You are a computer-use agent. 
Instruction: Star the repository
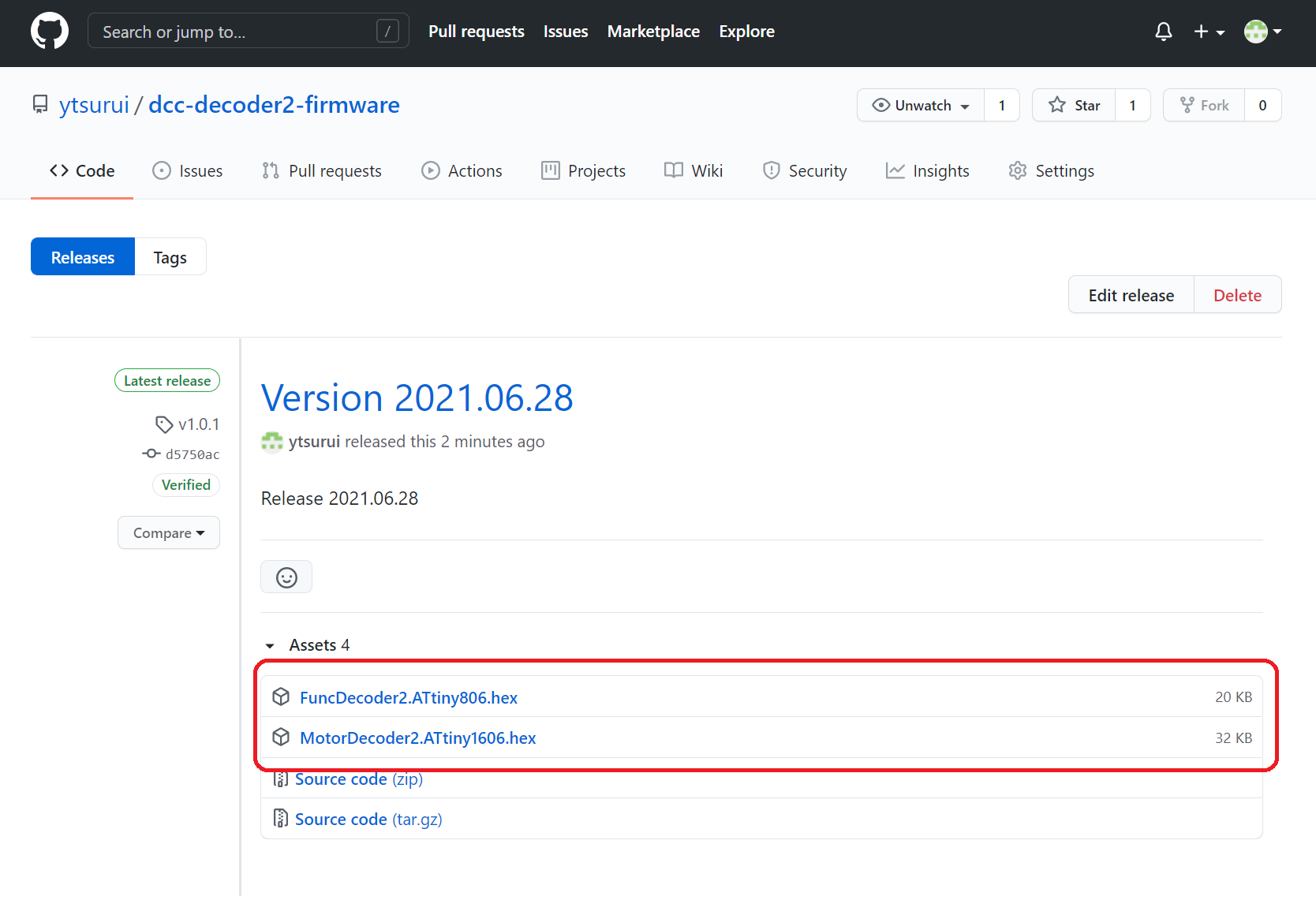click(1074, 106)
